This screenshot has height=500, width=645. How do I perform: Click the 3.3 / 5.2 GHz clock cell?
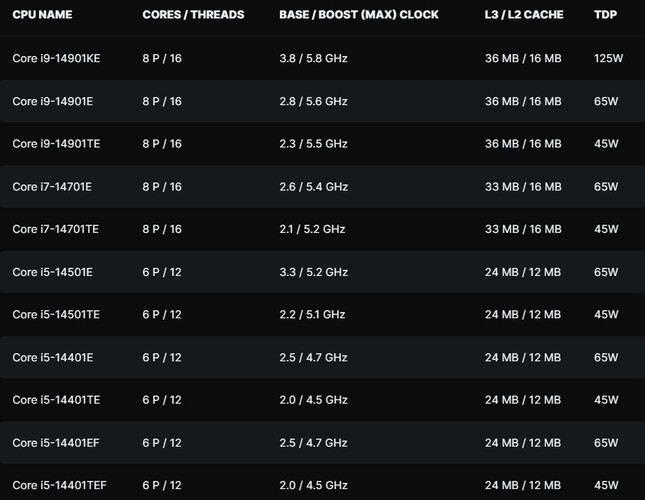pos(314,272)
